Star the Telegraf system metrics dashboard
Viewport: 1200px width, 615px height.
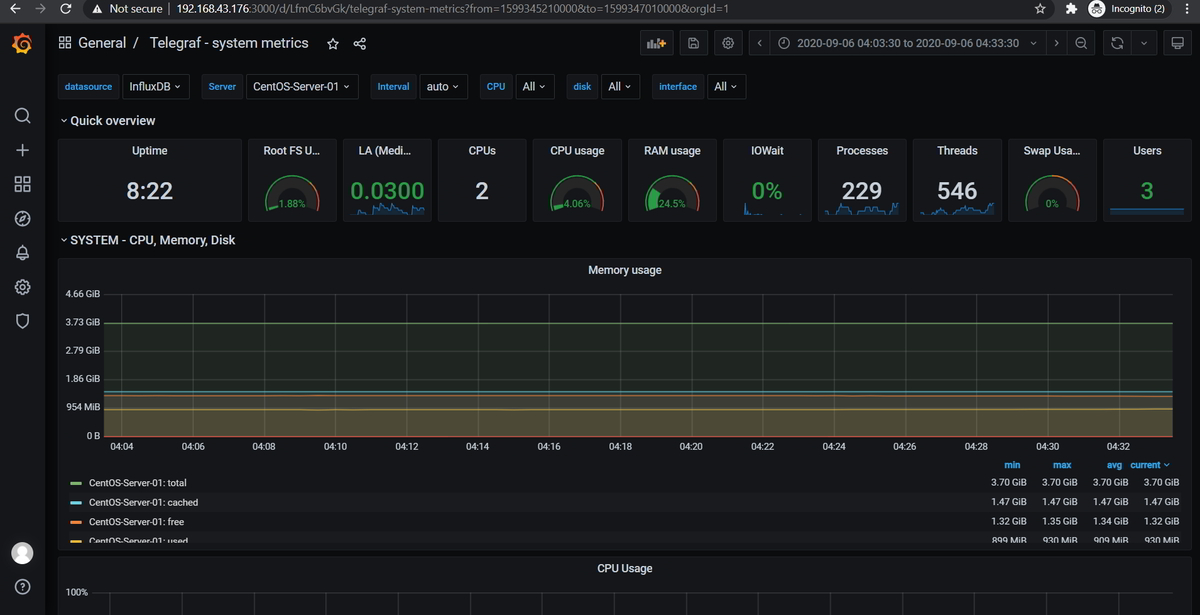click(x=333, y=43)
